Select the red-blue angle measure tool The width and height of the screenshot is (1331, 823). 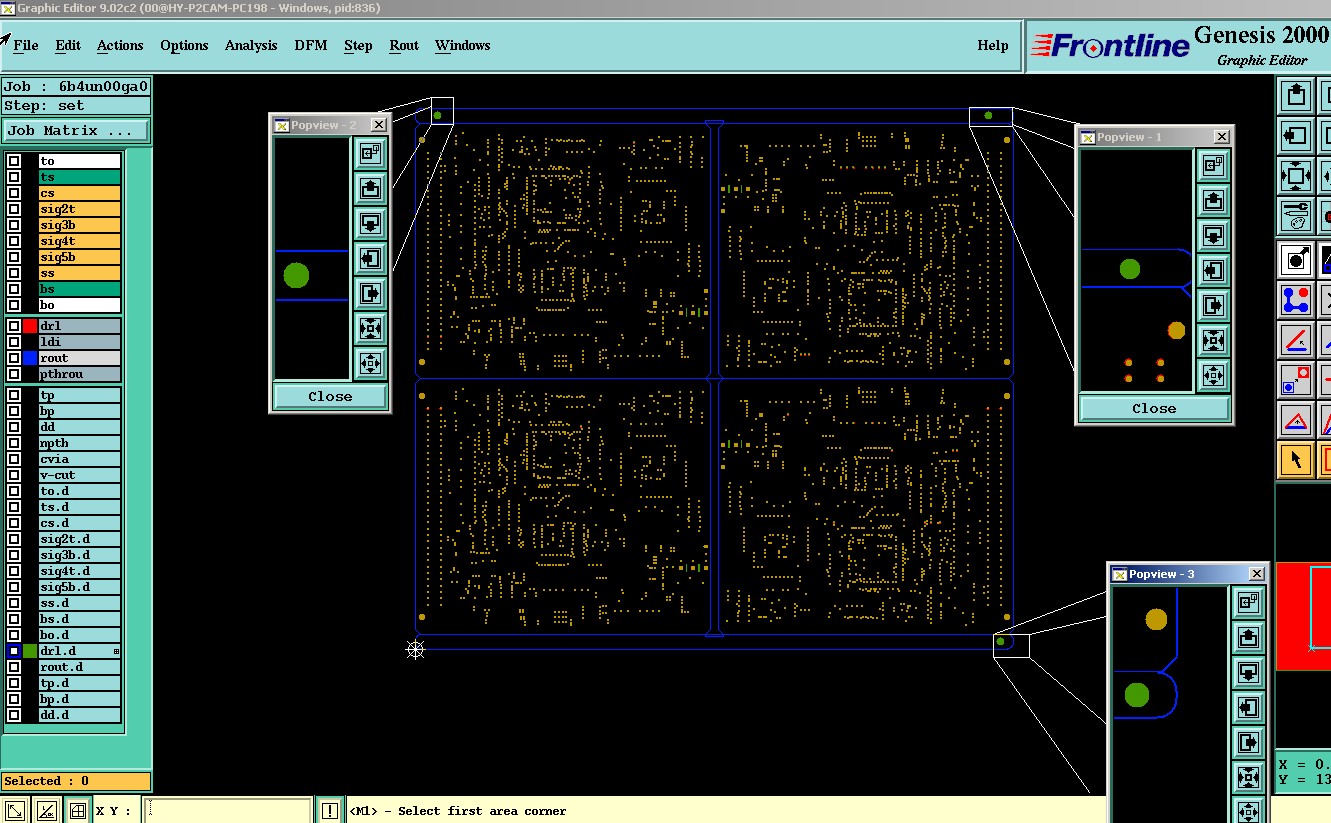coord(1296,340)
